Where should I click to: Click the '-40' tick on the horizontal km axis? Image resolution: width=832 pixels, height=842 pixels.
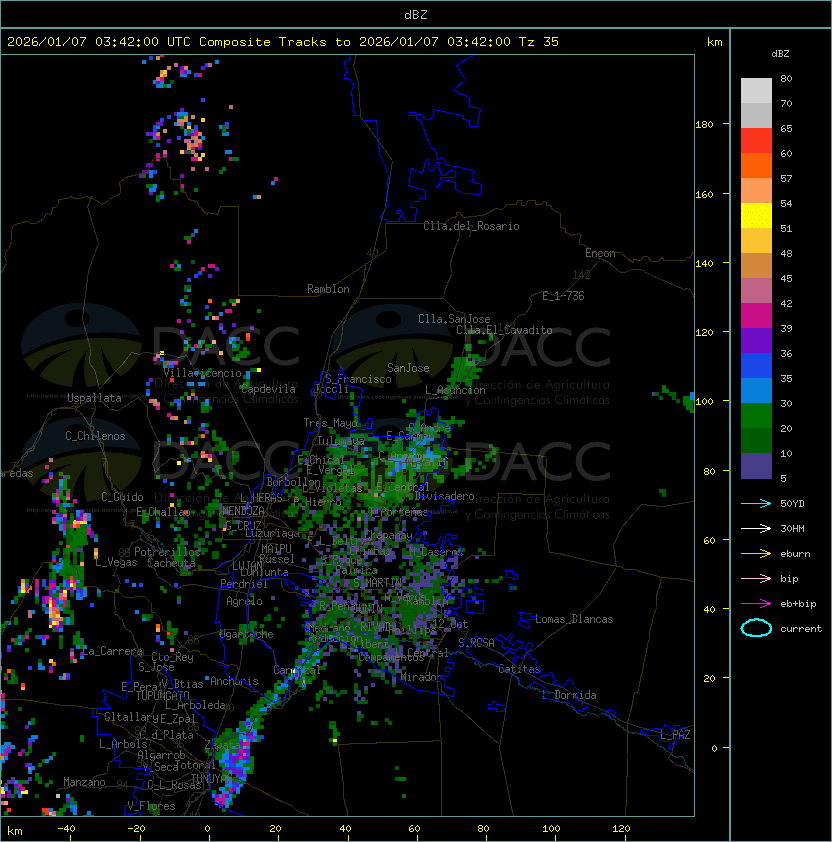[x=66, y=829]
